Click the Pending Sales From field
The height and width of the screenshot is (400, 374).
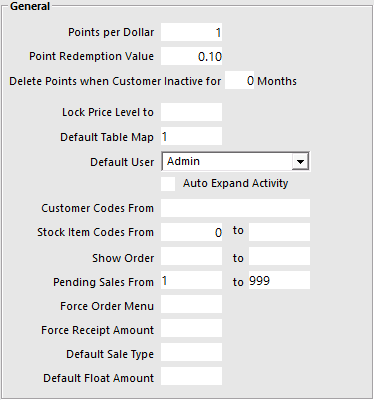(191, 280)
